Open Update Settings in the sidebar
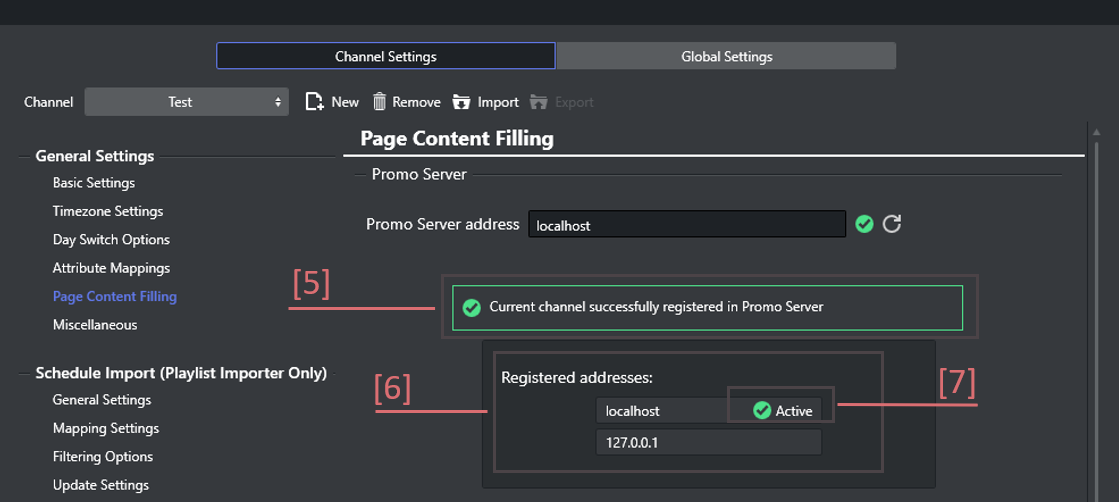This screenshot has width=1119, height=502. coord(101,485)
